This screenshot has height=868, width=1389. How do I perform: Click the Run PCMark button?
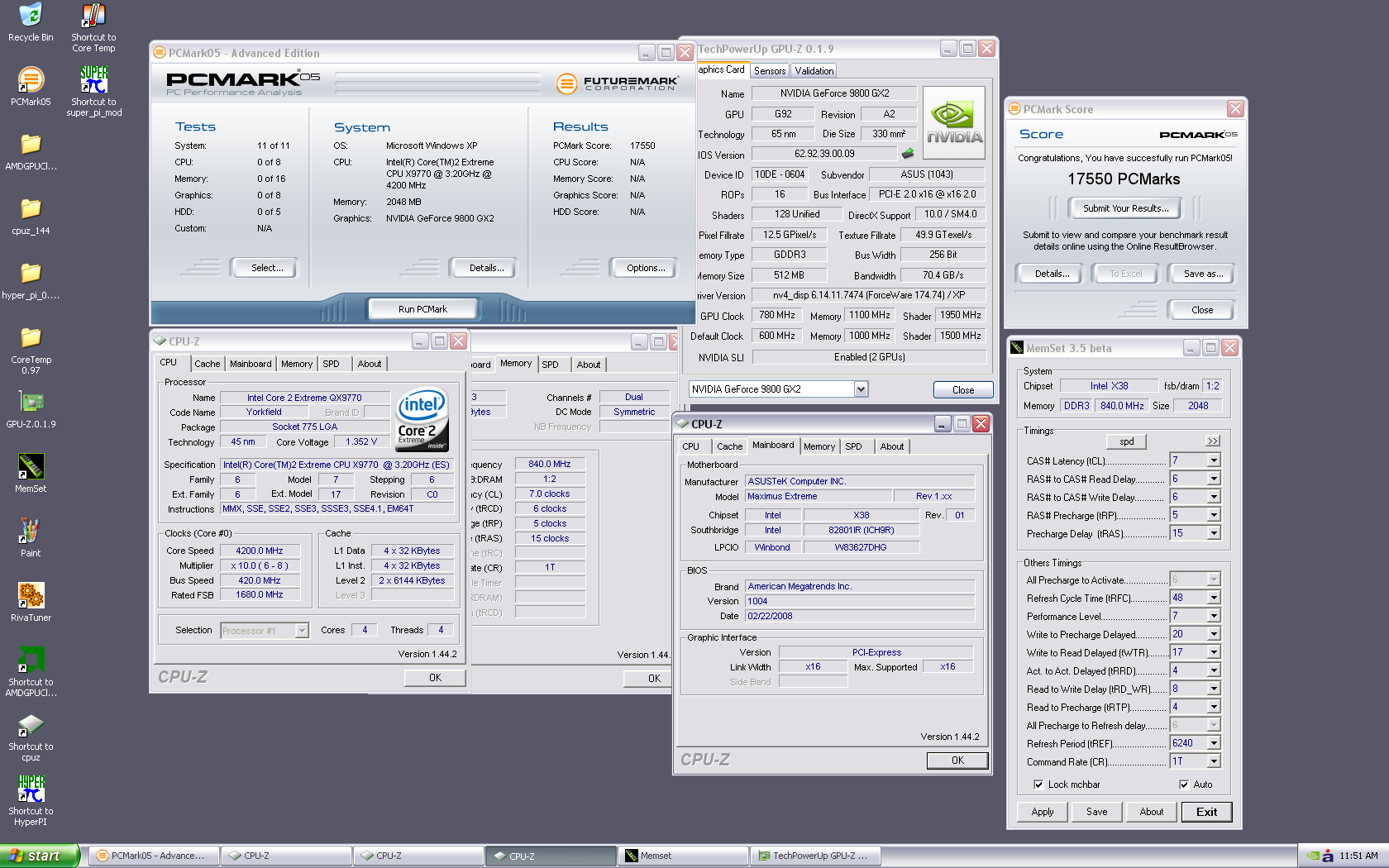[422, 309]
